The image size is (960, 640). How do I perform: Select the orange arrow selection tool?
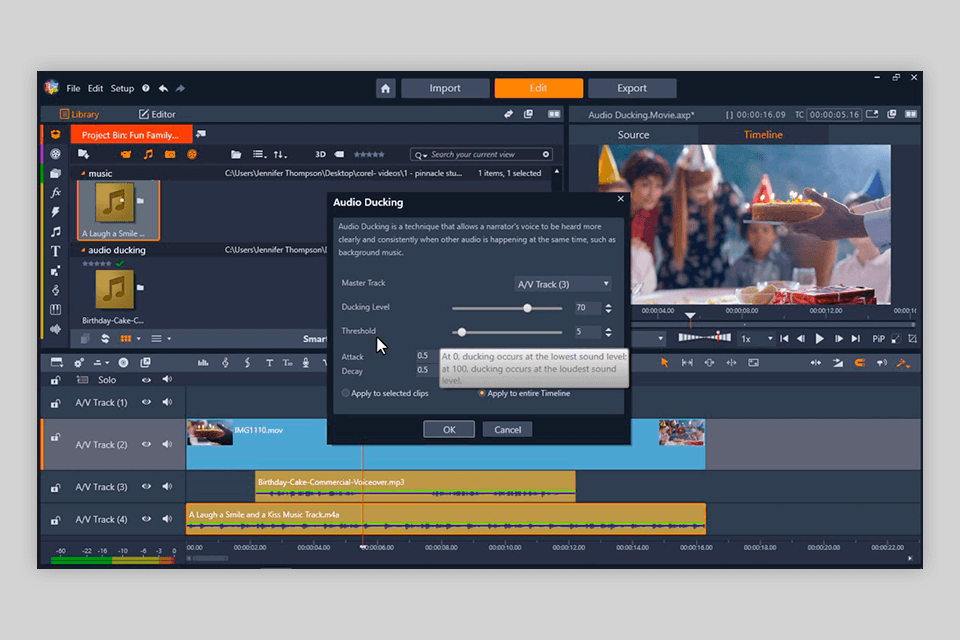click(664, 363)
